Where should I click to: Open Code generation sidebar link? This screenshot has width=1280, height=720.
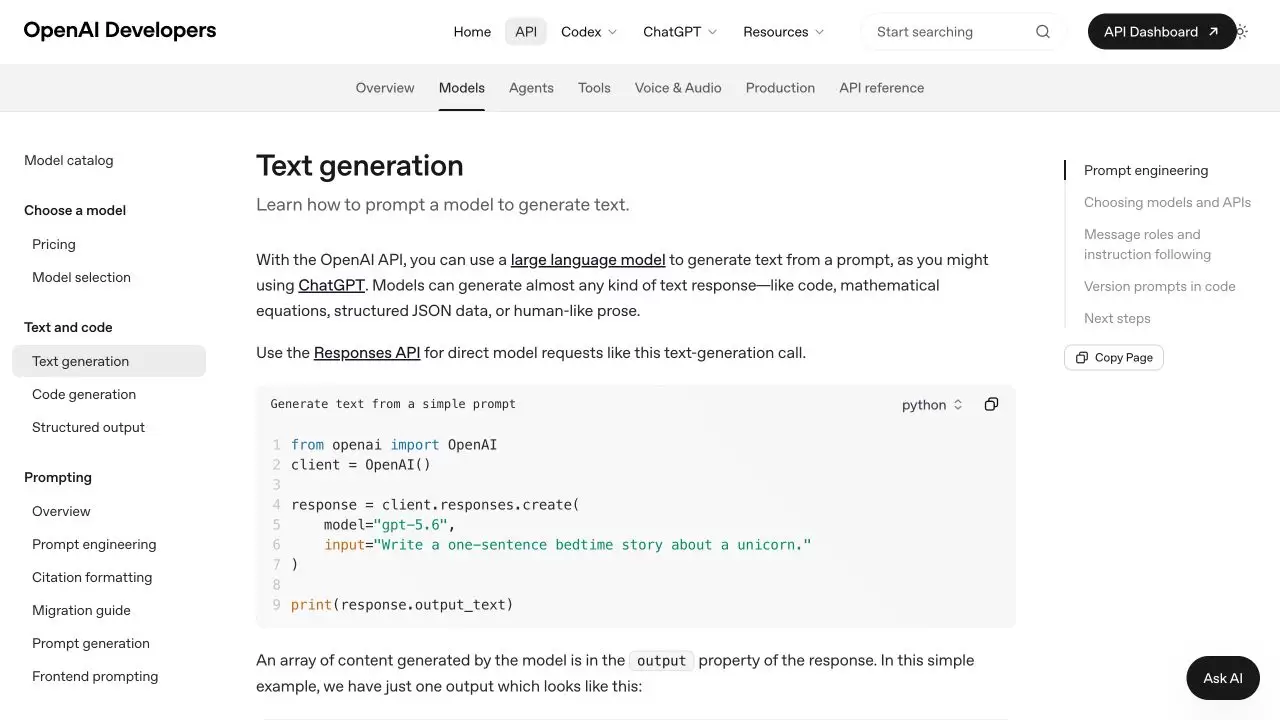84,394
